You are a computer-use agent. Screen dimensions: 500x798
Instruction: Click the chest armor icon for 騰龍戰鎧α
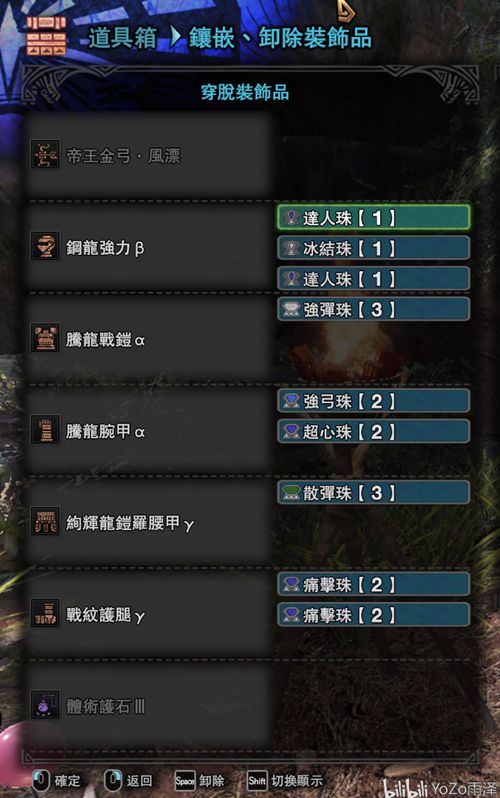pos(45,338)
